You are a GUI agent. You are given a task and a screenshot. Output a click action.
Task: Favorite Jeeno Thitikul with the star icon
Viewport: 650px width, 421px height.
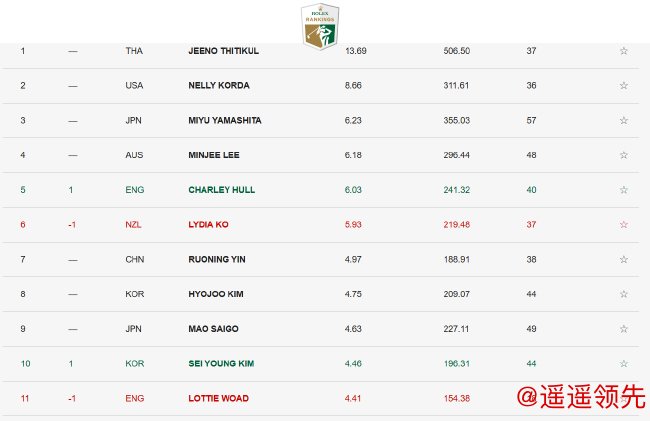pos(624,51)
